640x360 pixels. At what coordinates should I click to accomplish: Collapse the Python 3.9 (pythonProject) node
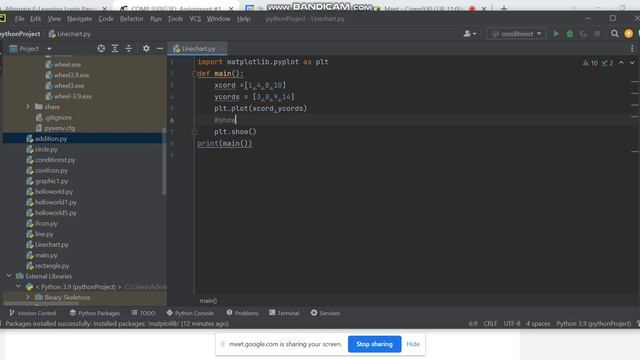(x=18, y=287)
